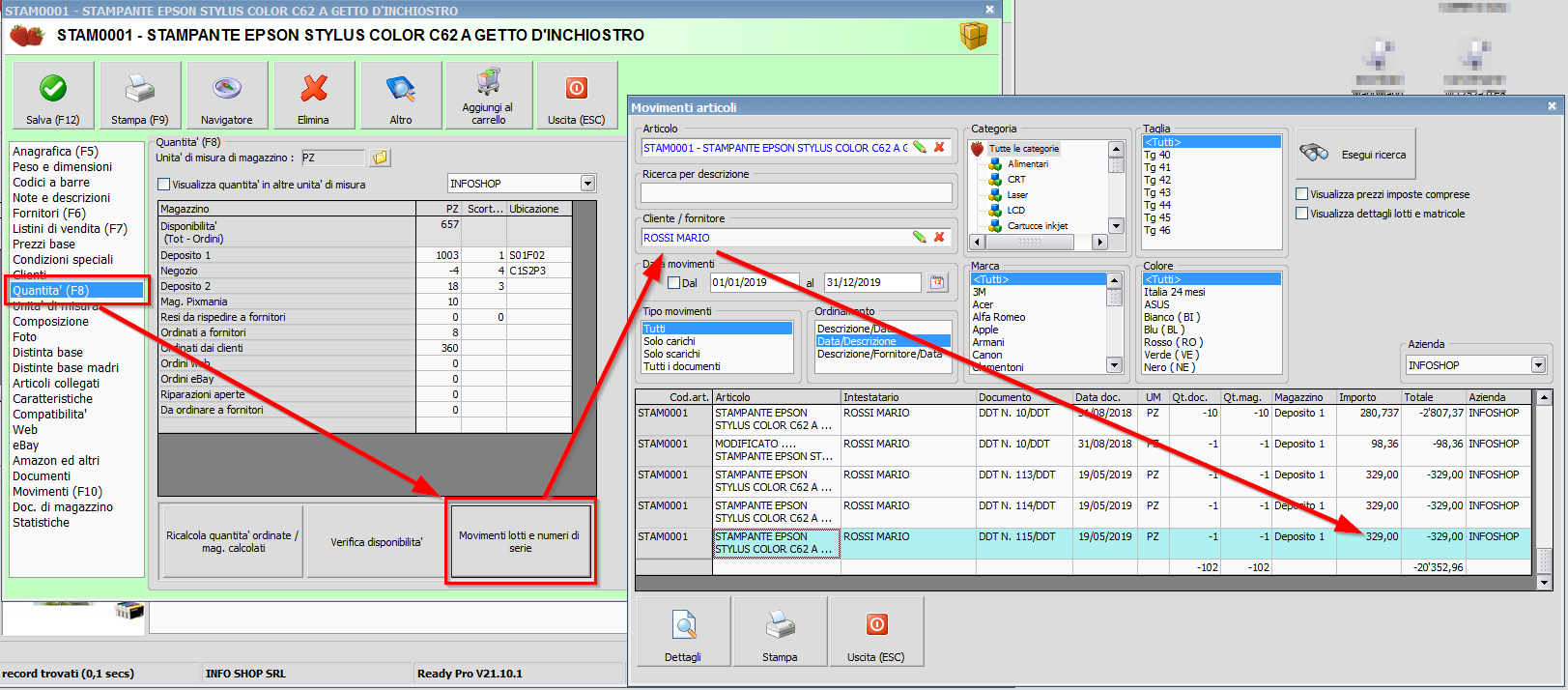Click the binoculars Esegui ricerca button
This screenshot has width=1568, height=690.
click(x=1355, y=154)
